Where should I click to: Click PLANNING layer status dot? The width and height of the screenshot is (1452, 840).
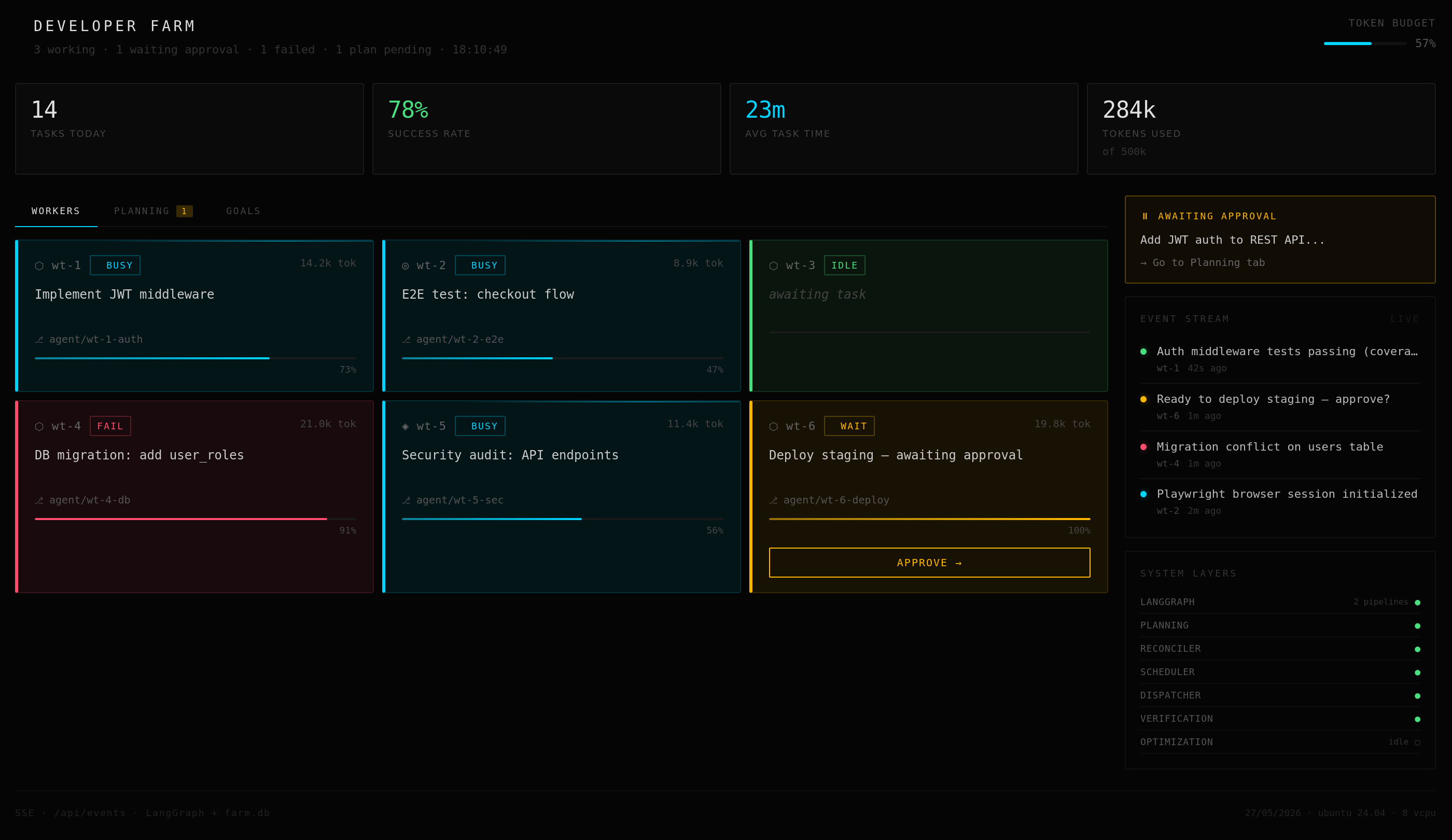[1417, 626]
